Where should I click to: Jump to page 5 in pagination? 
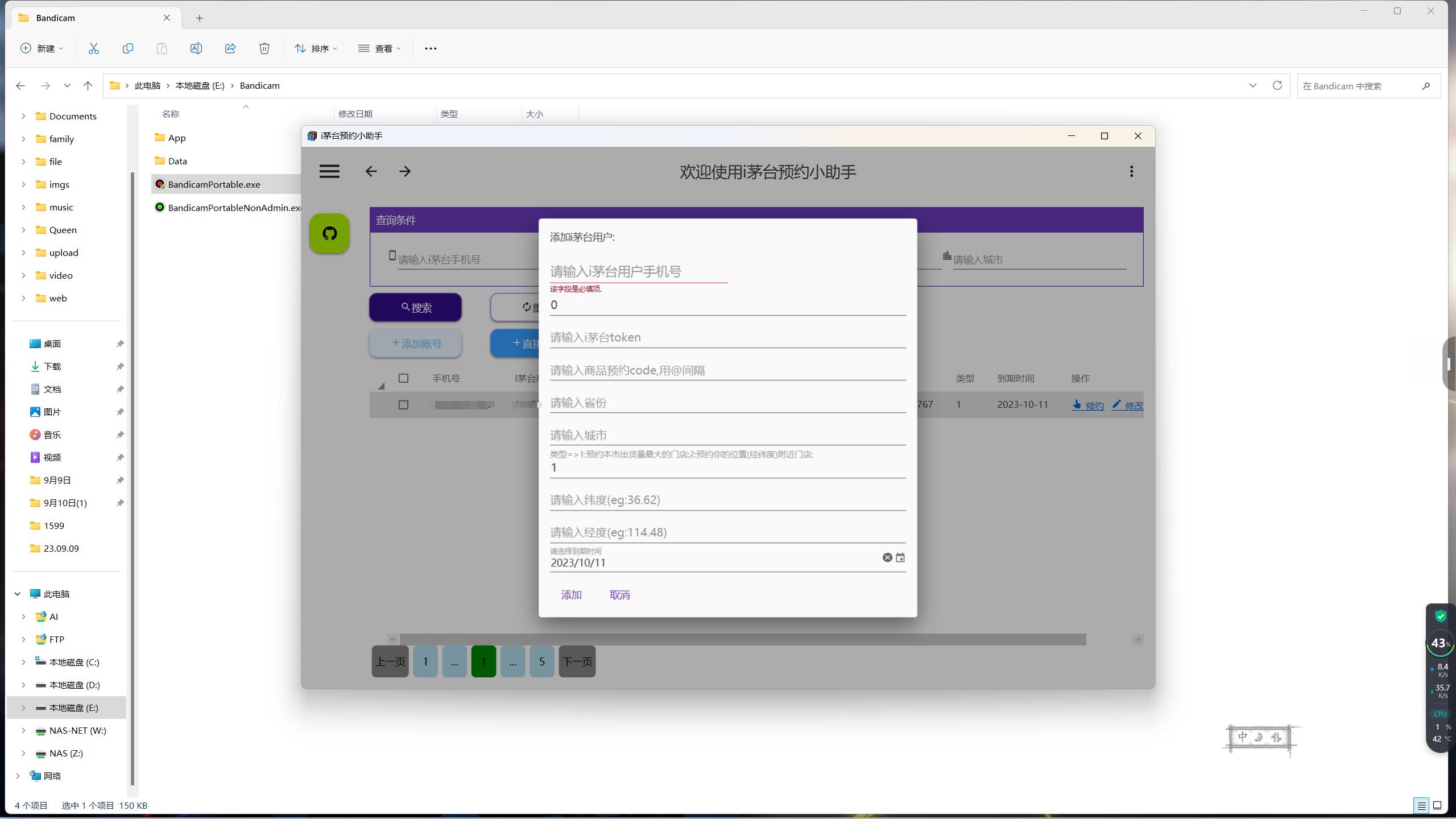point(541,661)
